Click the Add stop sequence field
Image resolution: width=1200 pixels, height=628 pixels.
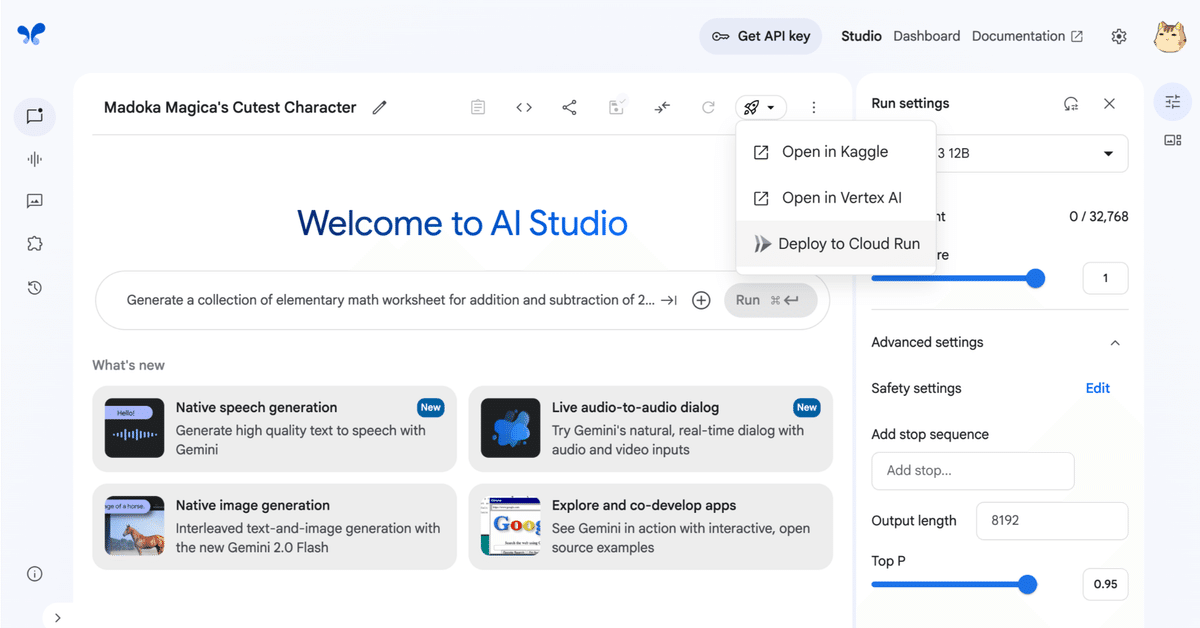click(972, 471)
